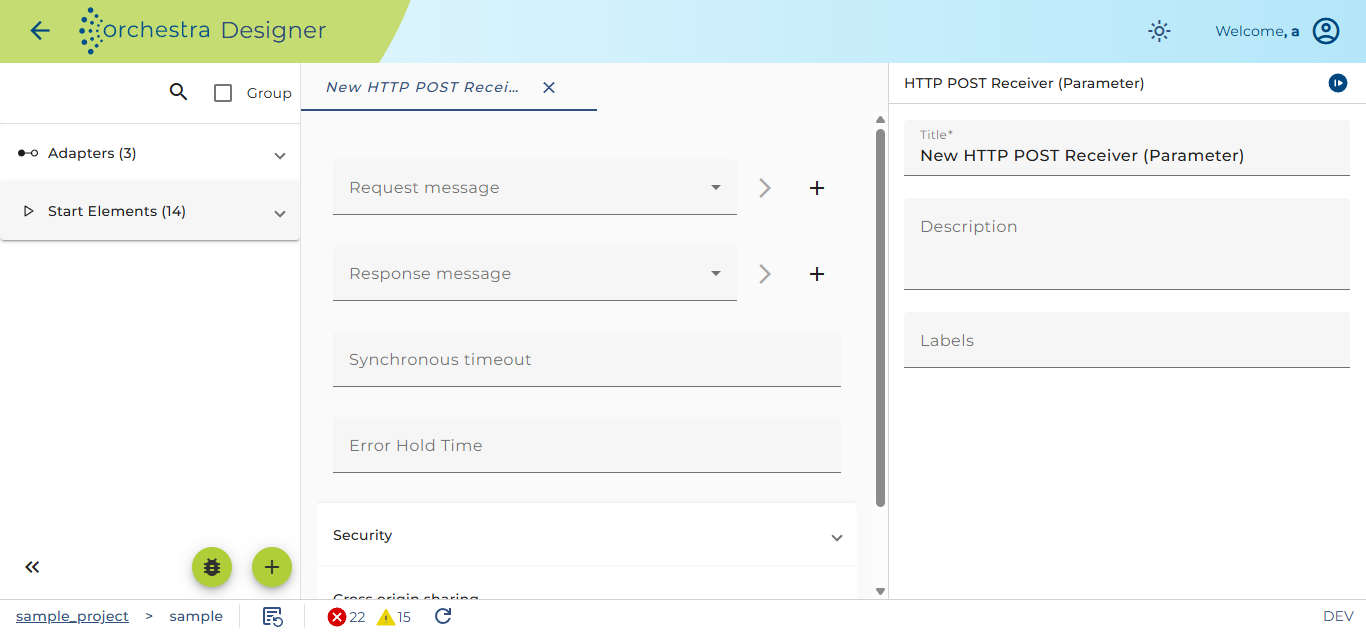Collapse sidebar with double chevron icon
1366x632 pixels.
pyautogui.click(x=32, y=567)
